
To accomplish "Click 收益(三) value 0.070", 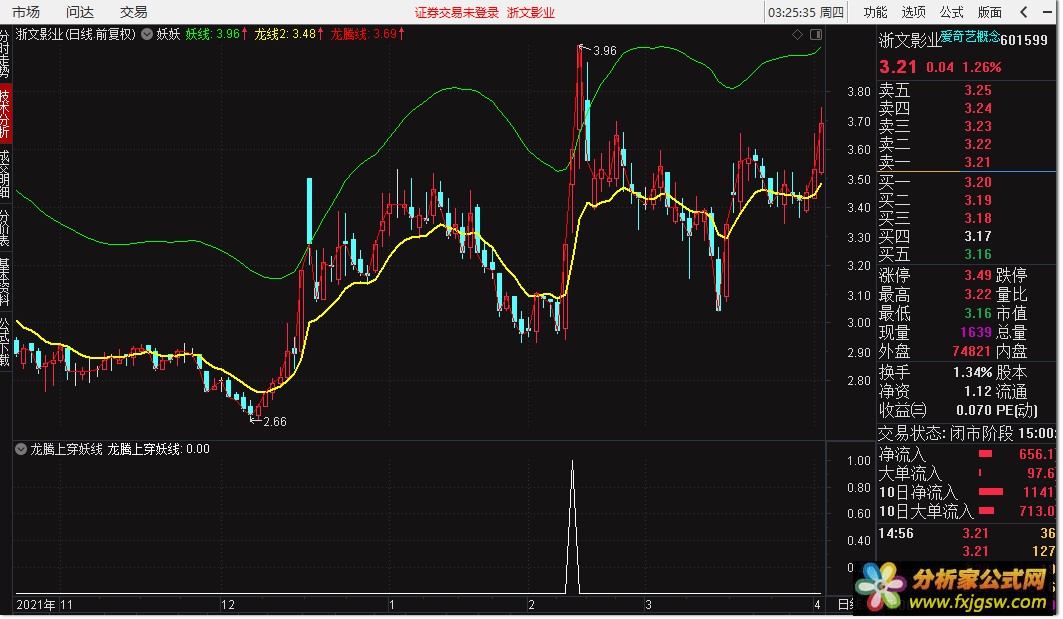I will [974, 410].
